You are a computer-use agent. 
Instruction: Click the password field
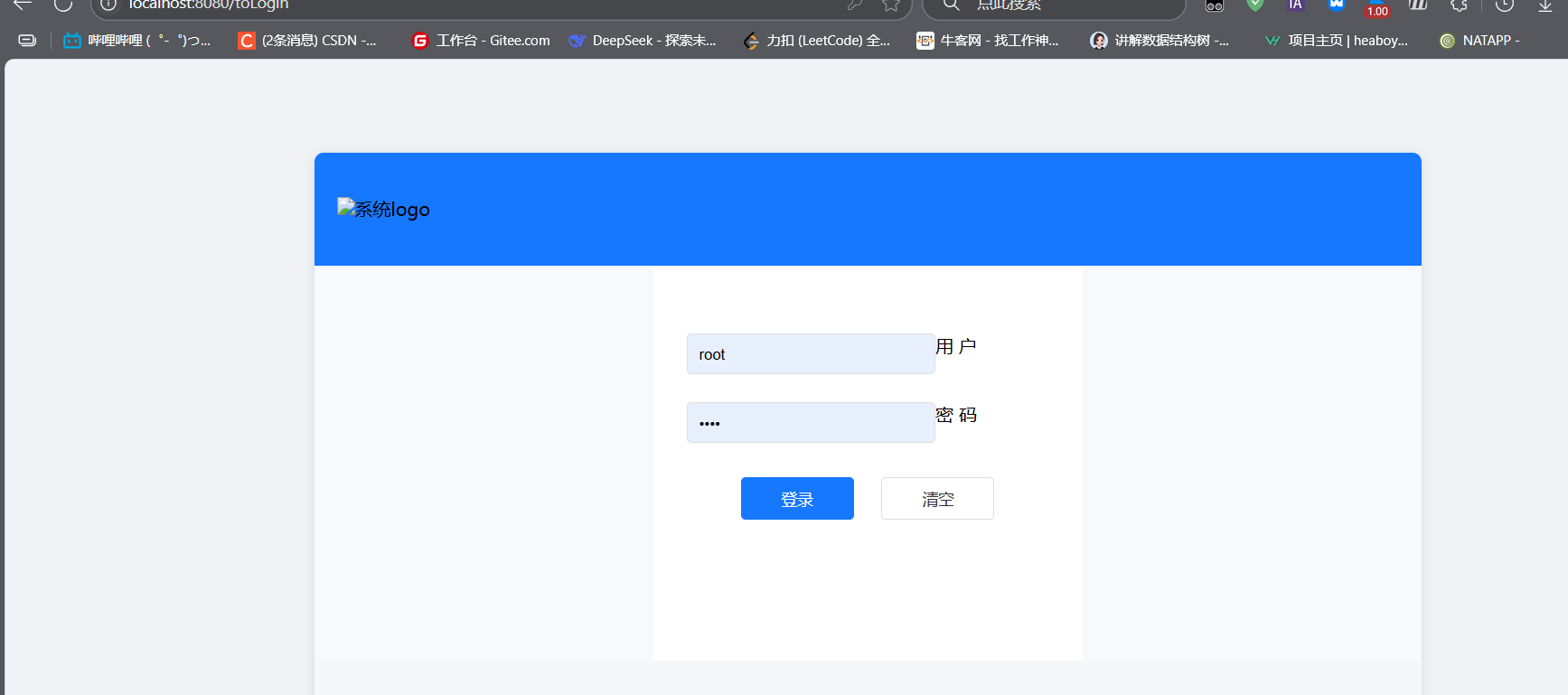(811, 422)
